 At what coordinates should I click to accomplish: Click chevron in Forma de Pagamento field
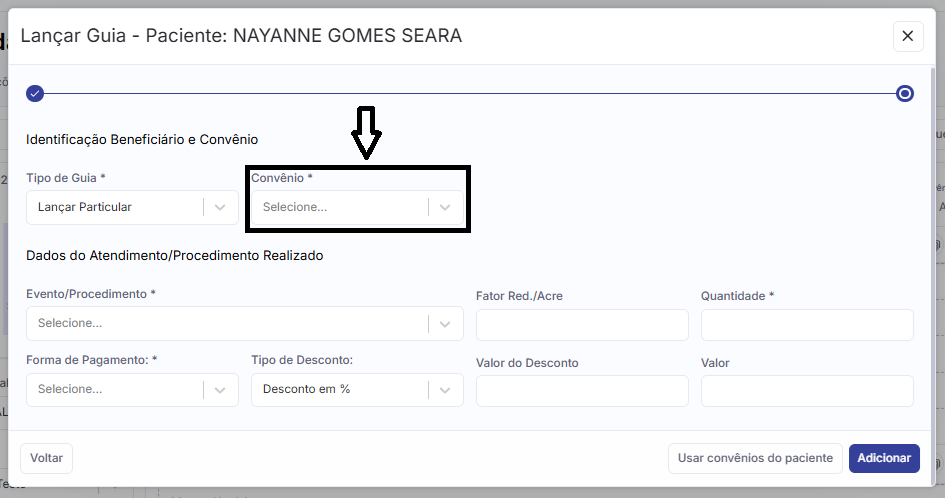[x=220, y=389]
